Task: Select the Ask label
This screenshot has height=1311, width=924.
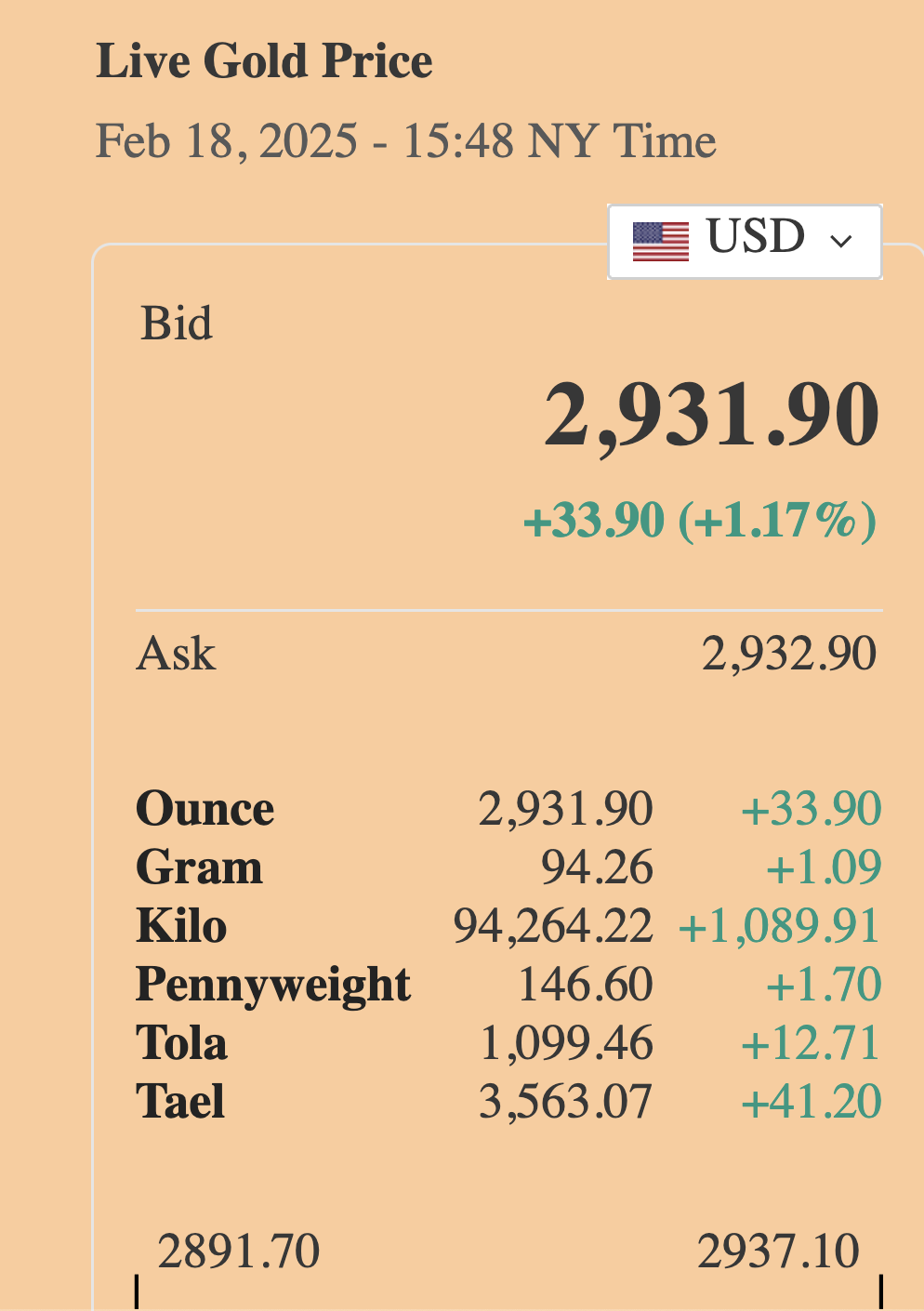Action: (176, 654)
